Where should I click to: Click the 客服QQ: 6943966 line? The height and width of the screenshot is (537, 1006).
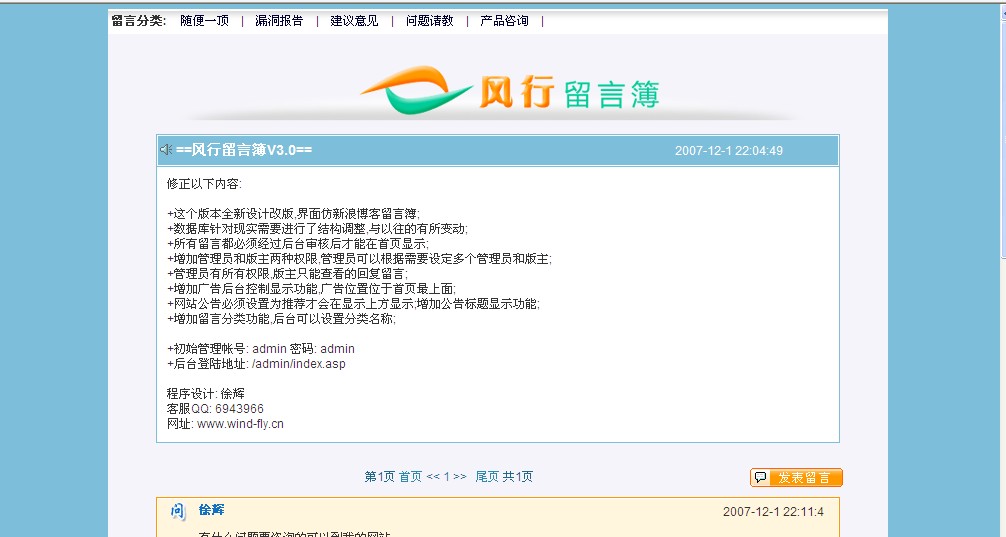(215, 409)
